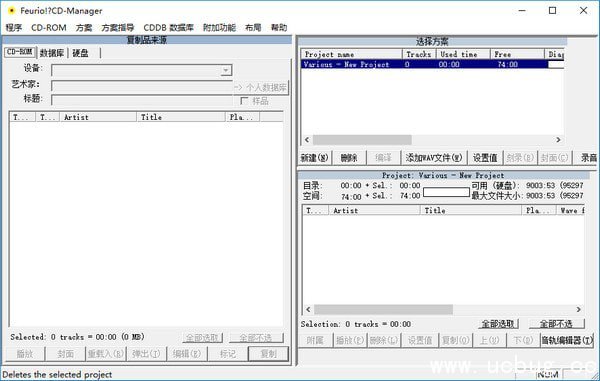The image size is (600, 381).
Task: Click the 弹出(T) eject button
Action: click(146, 354)
